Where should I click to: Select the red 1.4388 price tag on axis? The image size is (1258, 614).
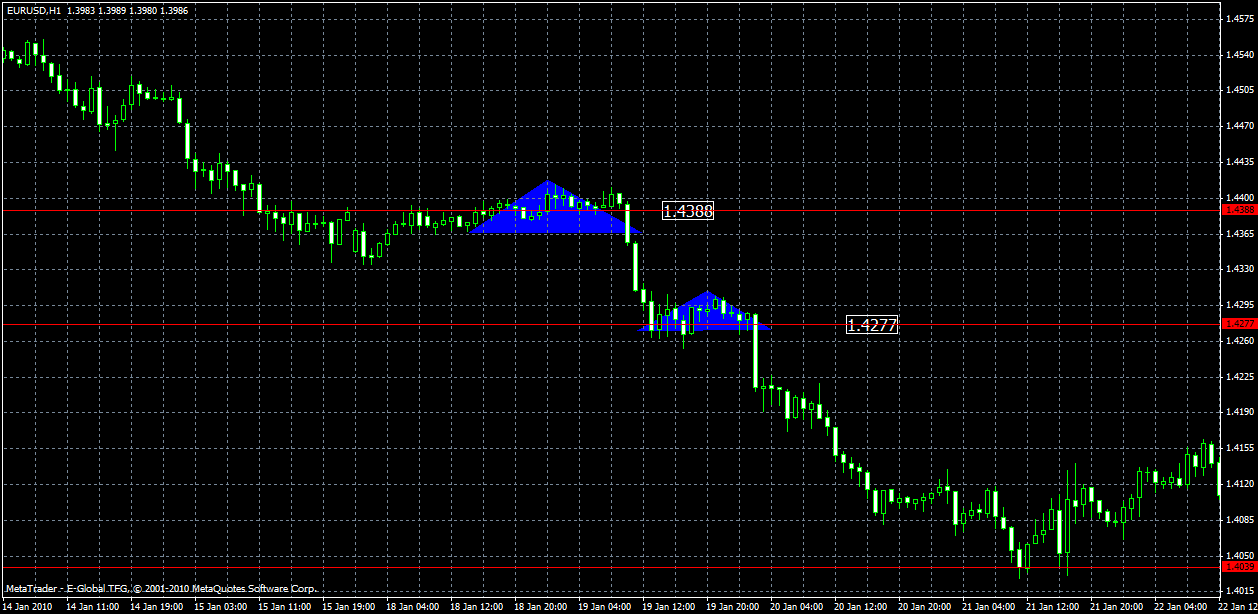[x=1240, y=210]
